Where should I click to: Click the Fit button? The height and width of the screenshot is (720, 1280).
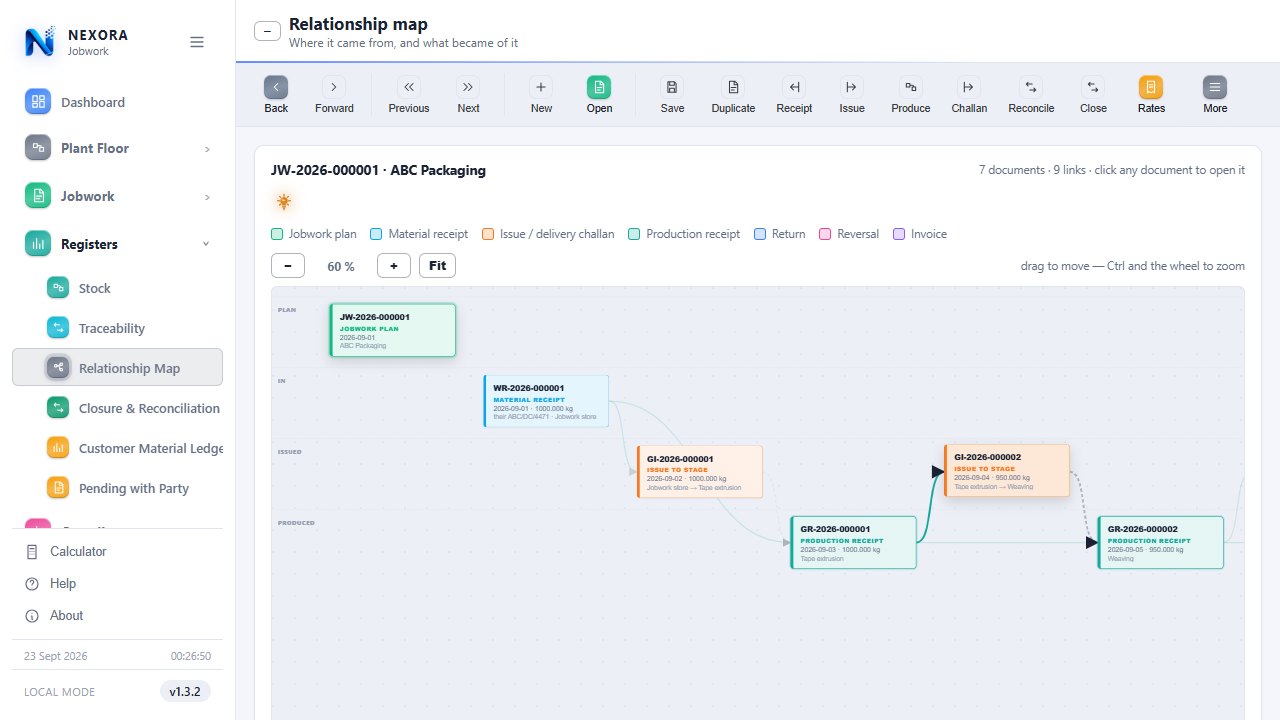pyautogui.click(x=438, y=265)
